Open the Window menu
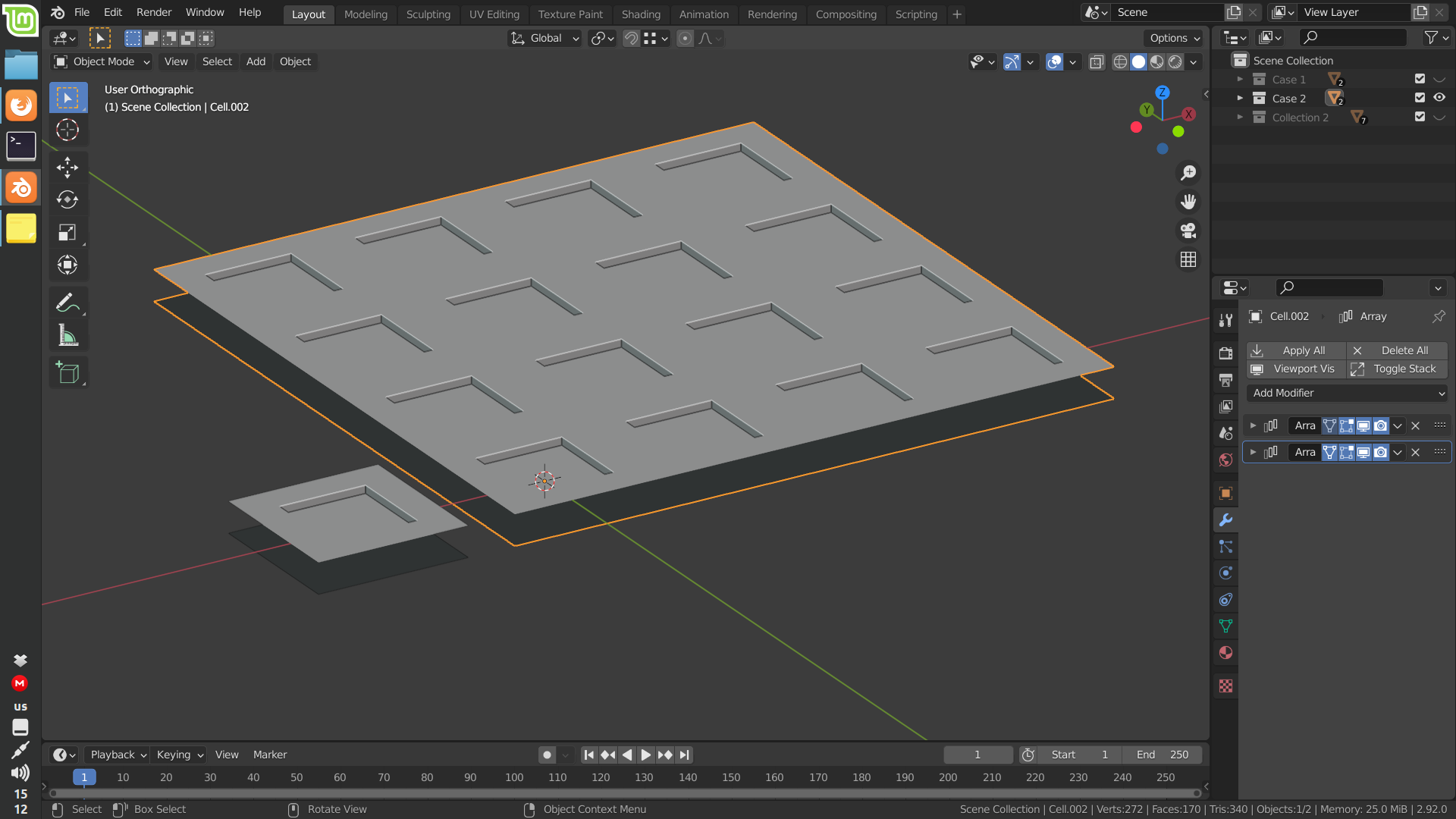Screen dimensions: 1456x819 [x=205, y=13]
